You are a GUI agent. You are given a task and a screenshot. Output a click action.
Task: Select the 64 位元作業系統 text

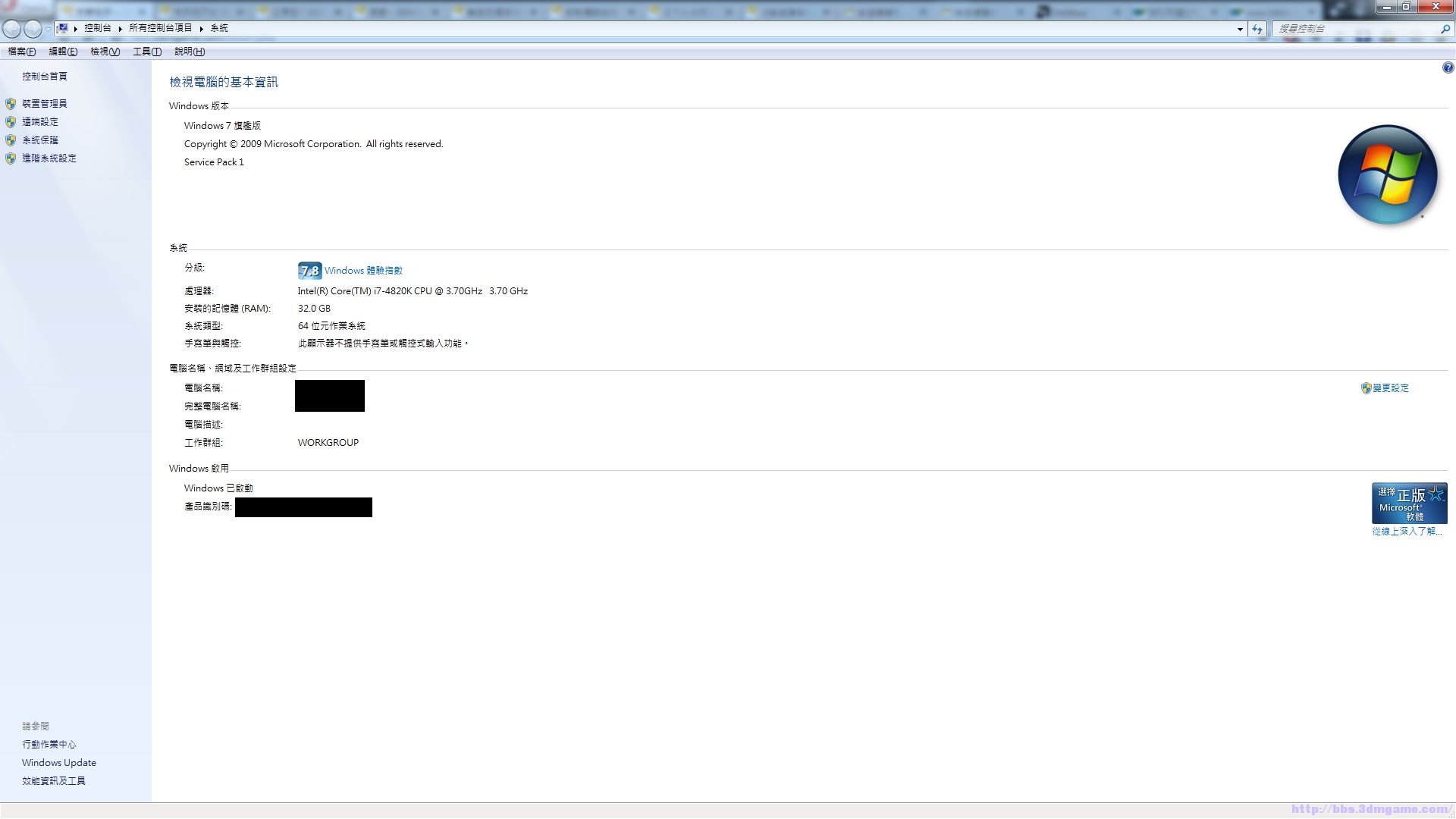(331, 326)
